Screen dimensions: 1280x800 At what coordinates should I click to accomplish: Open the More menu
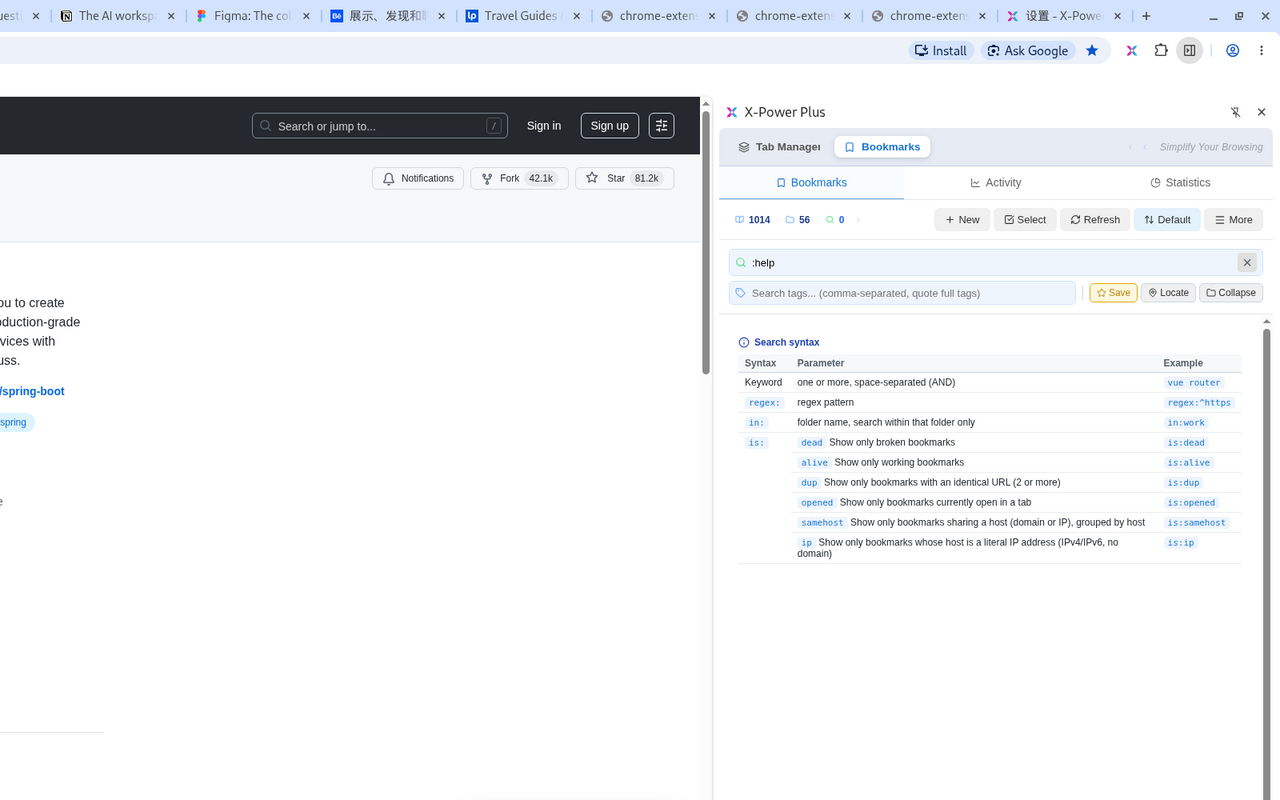[1233, 220]
